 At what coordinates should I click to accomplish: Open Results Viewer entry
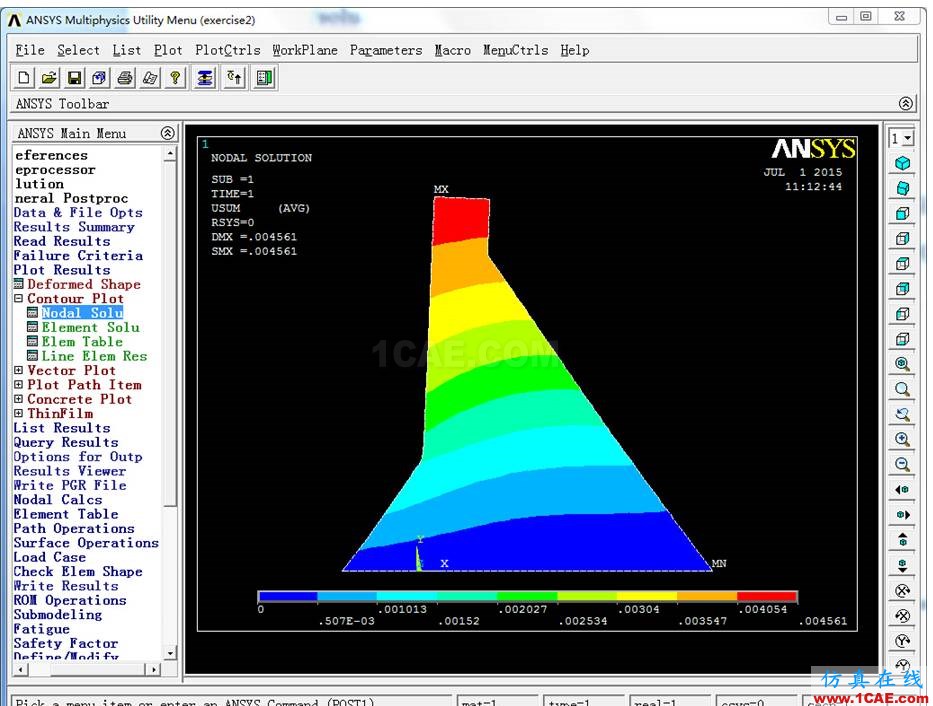[70, 470]
